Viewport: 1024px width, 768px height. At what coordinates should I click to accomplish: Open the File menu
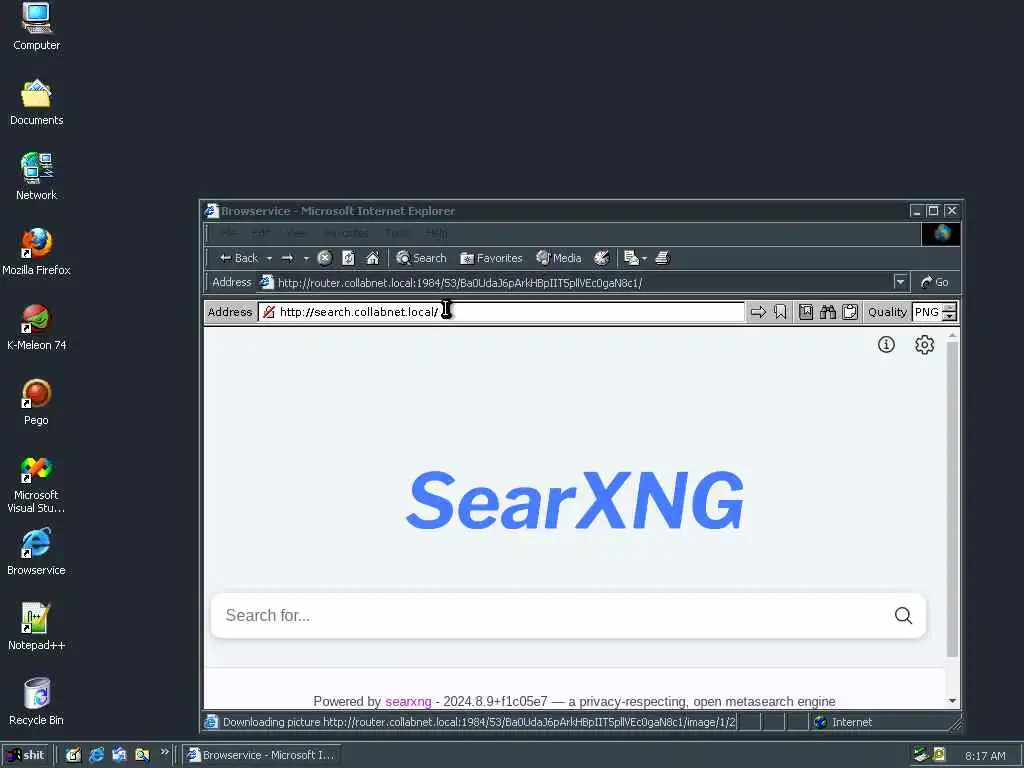coord(229,233)
